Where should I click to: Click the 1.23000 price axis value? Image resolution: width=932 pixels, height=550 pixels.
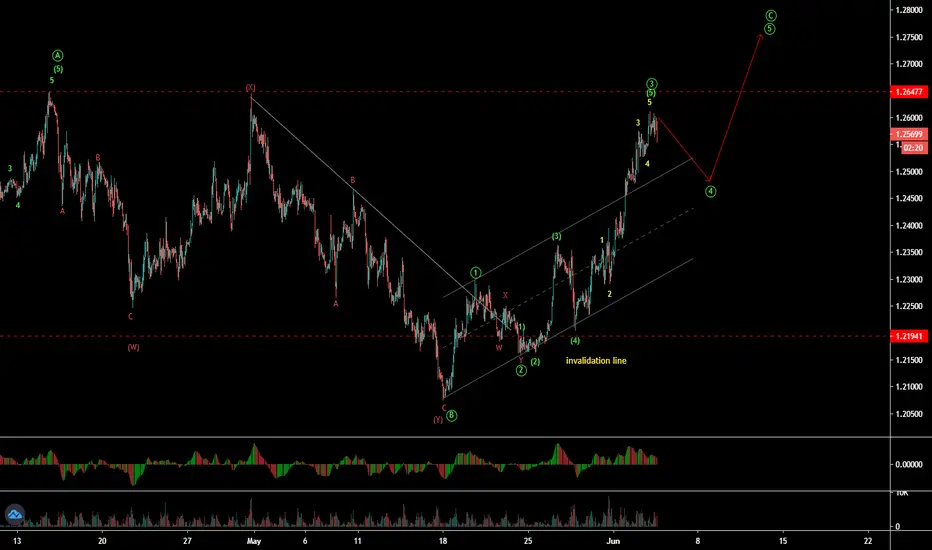point(909,279)
